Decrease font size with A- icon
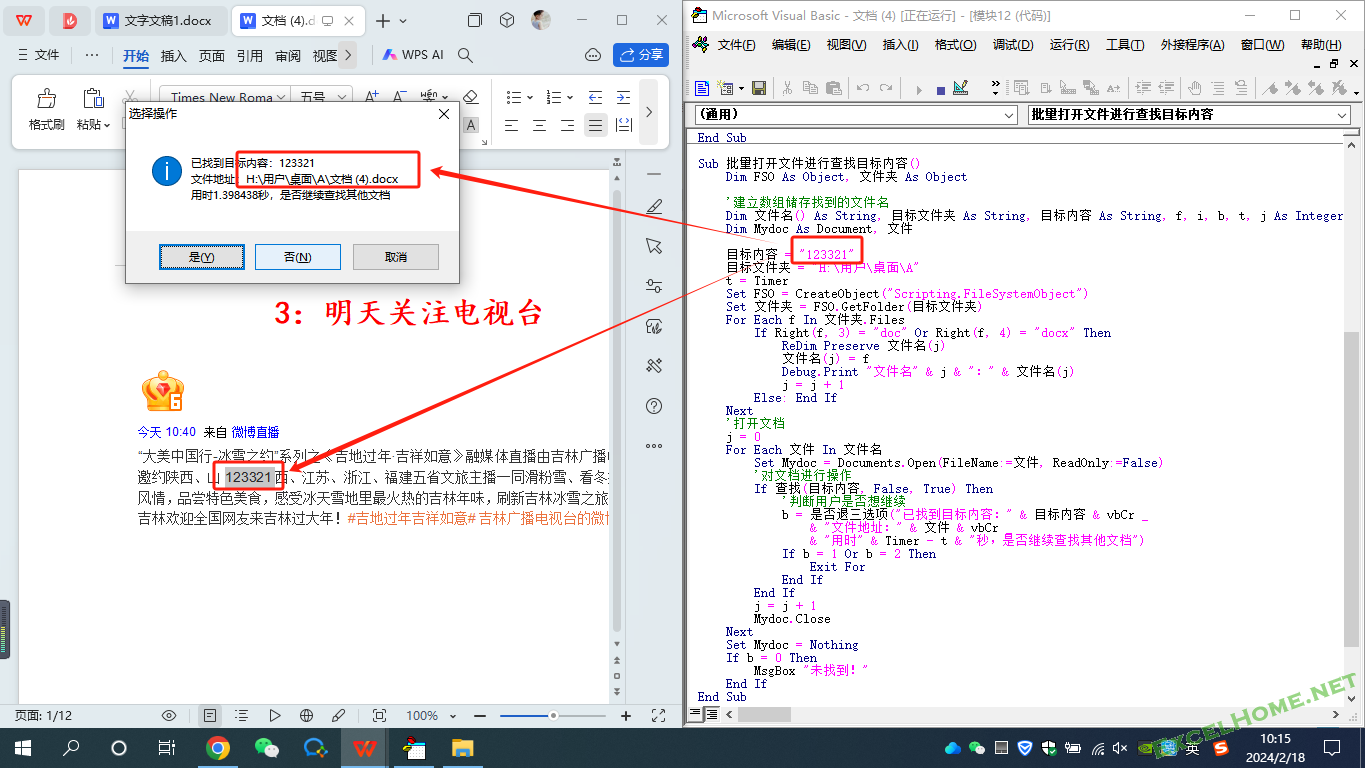 coord(401,97)
